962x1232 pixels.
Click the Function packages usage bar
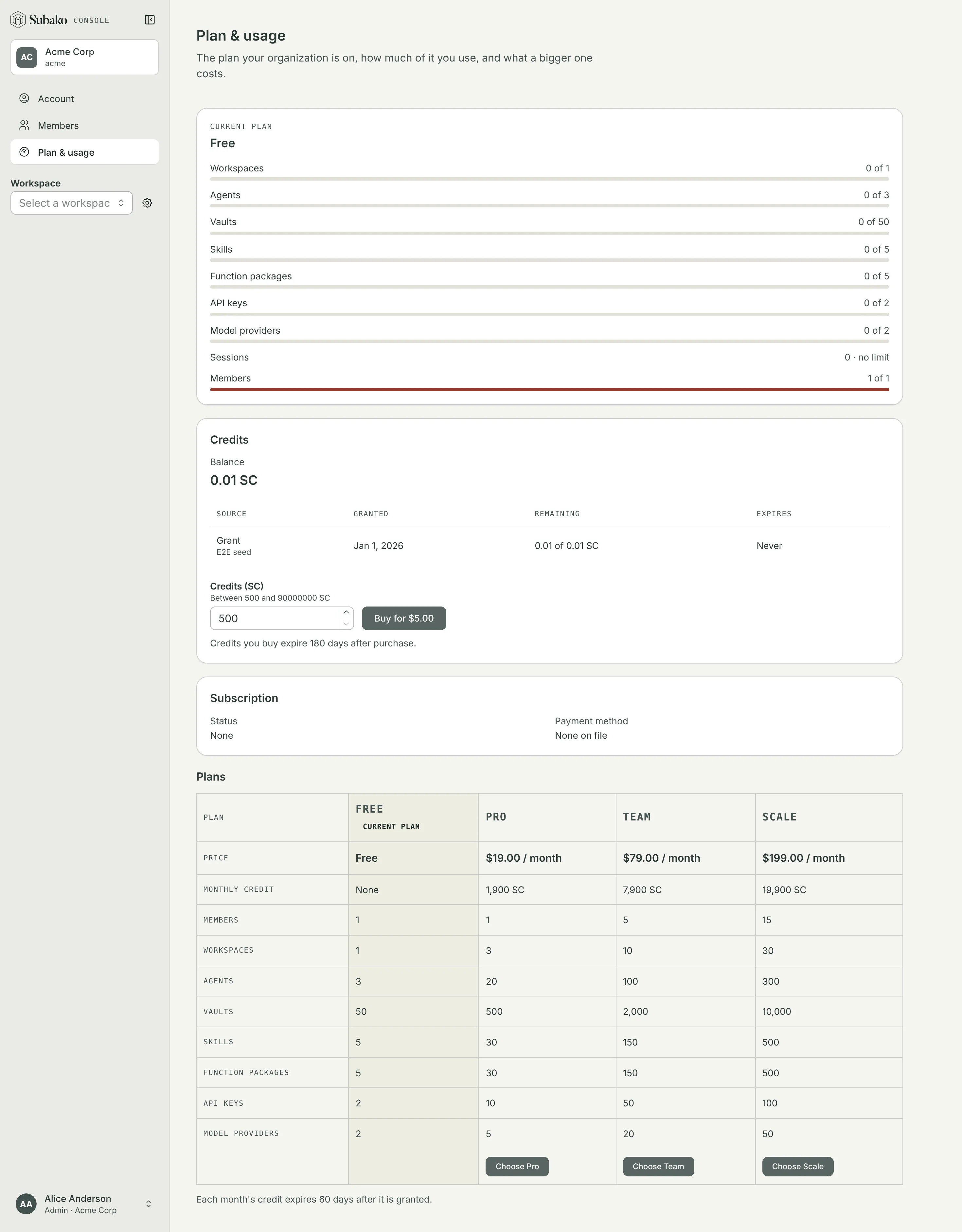tap(550, 287)
